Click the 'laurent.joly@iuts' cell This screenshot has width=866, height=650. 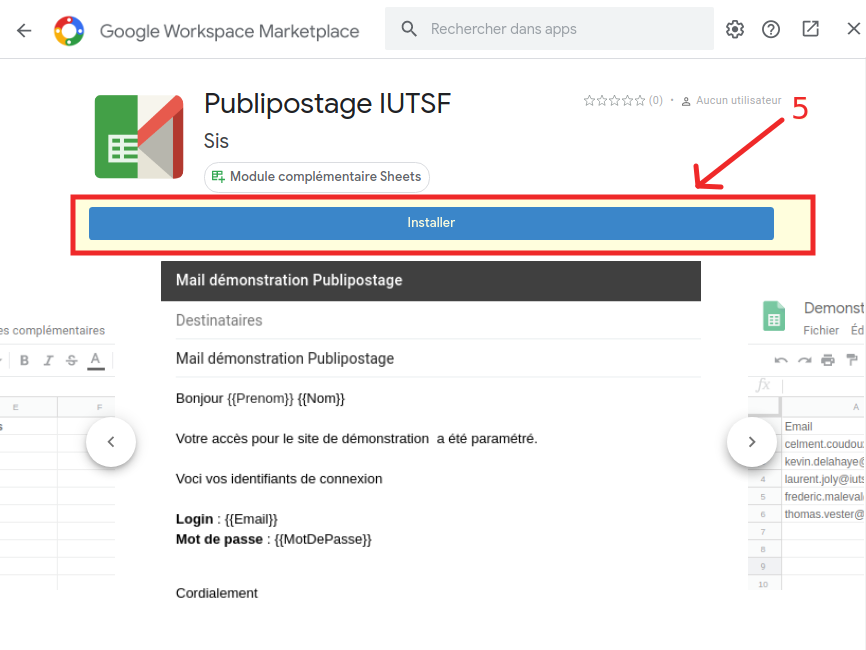point(823,479)
